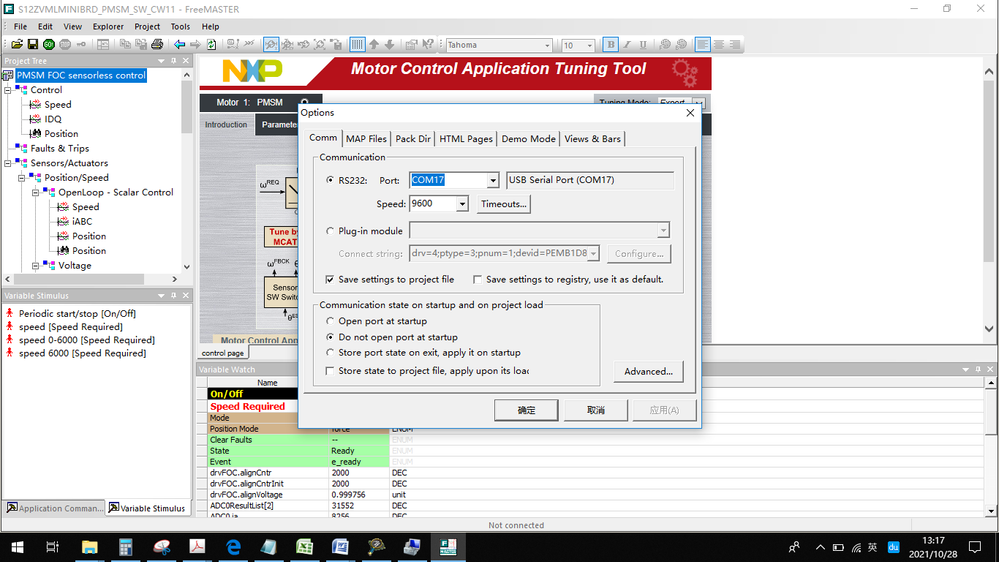This screenshot has height=562, width=999.
Task: Apply center text alignment
Action: pos(719,45)
